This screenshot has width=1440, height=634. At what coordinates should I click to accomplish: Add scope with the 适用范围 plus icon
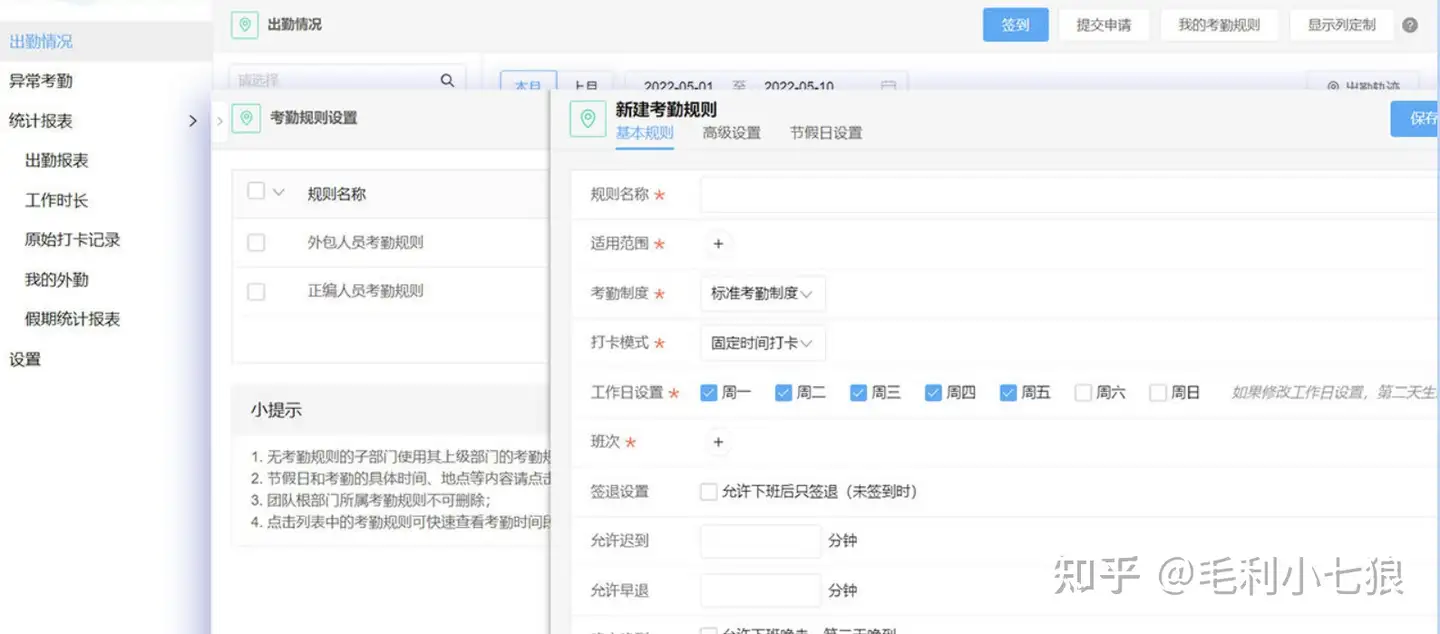coord(718,244)
